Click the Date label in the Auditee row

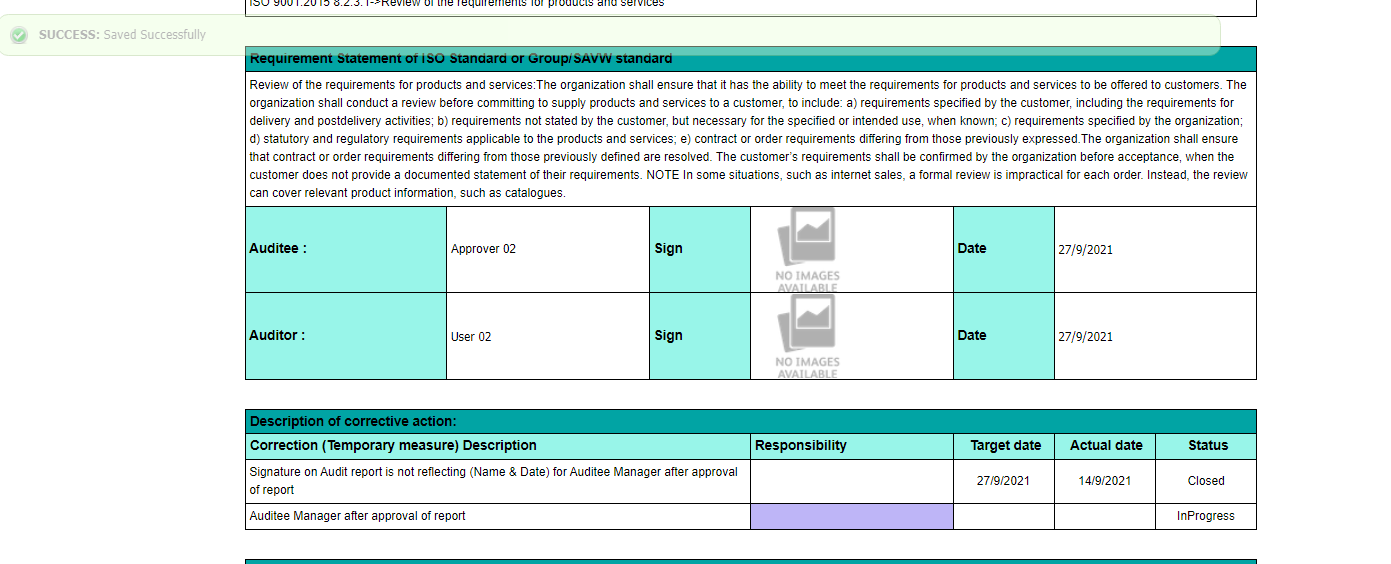coord(971,249)
